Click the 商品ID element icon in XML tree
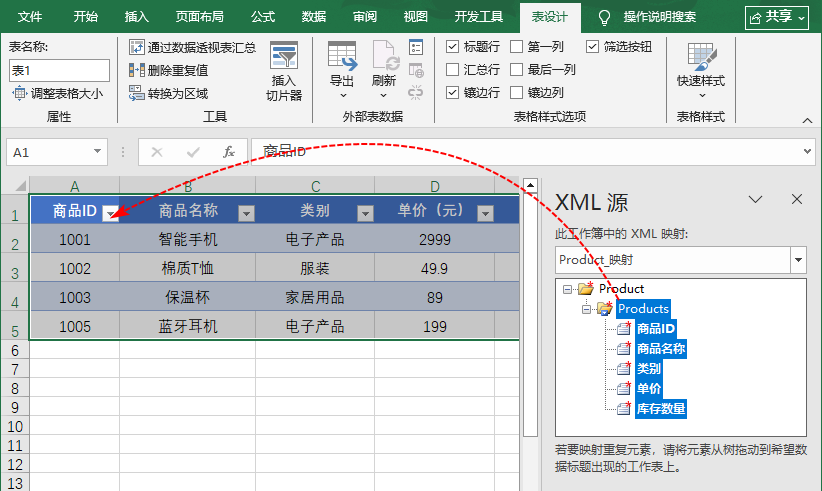822x491 pixels. coord(623,329)
